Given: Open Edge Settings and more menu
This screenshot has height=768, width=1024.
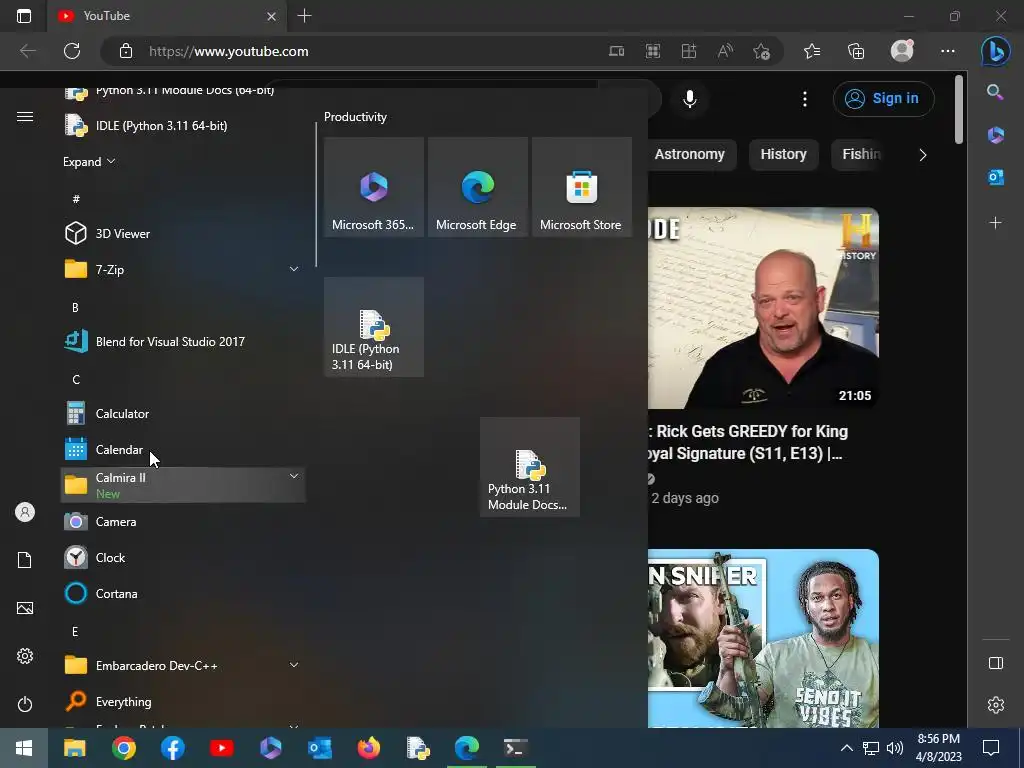Looking at the screenshot, I should coord(948,51).
